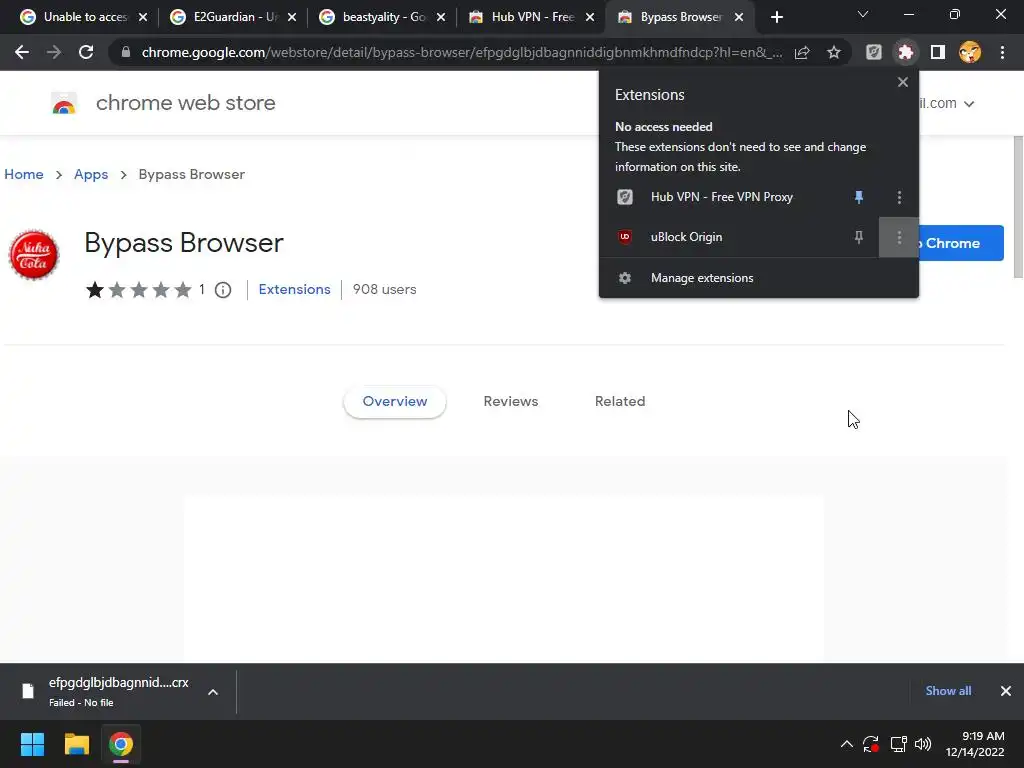This screenshot has width=1024, height=768.
Task: Click the star rating of Bypass Browser
Action: (x=138, y=289)
